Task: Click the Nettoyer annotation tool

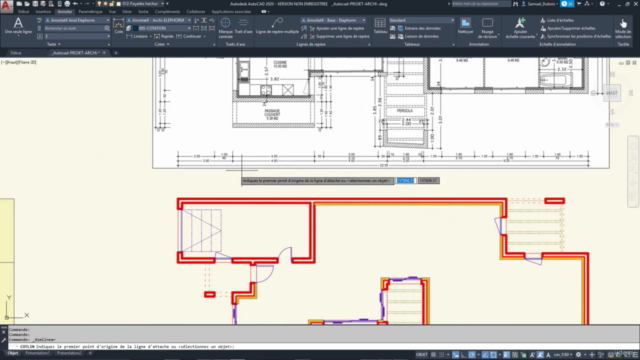Action: point(465,26)
